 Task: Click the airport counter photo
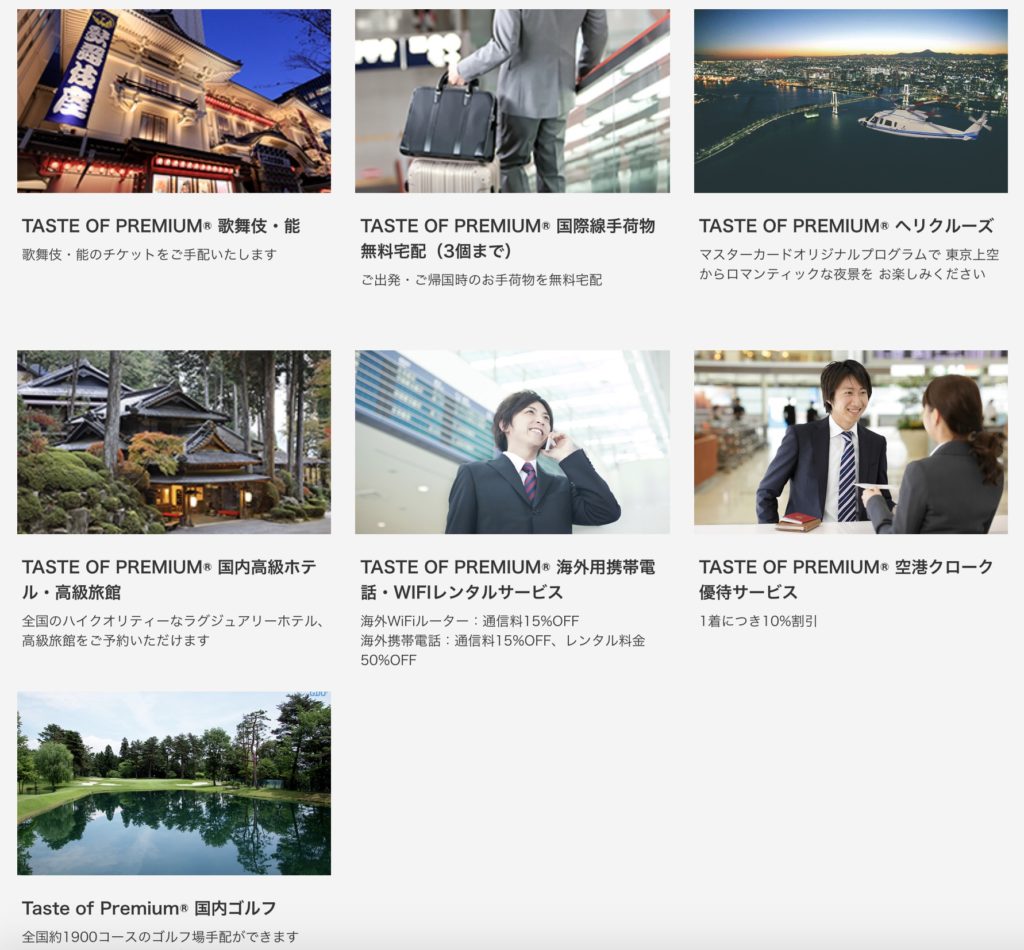pyautogui.click(x=850, y=442)
